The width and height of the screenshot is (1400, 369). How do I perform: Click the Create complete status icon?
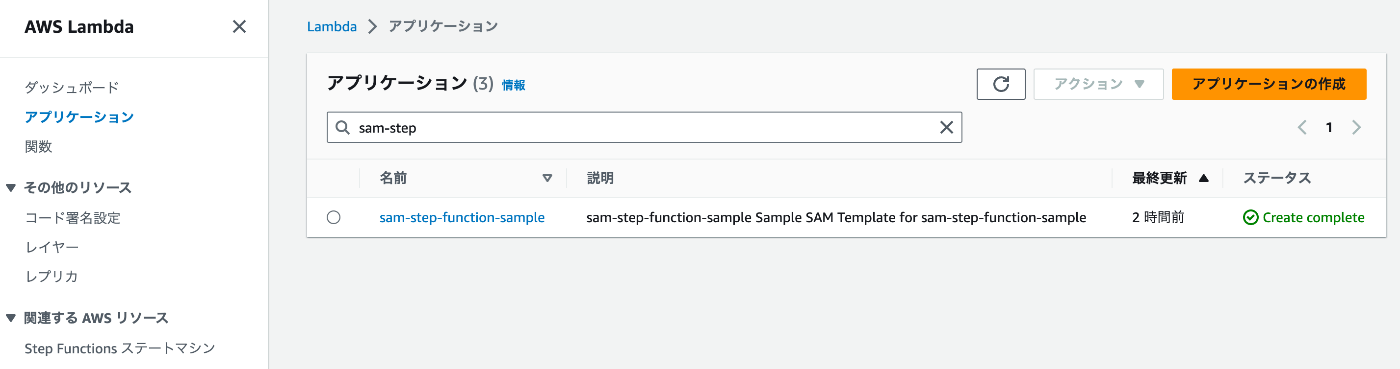pos(1250,217)
